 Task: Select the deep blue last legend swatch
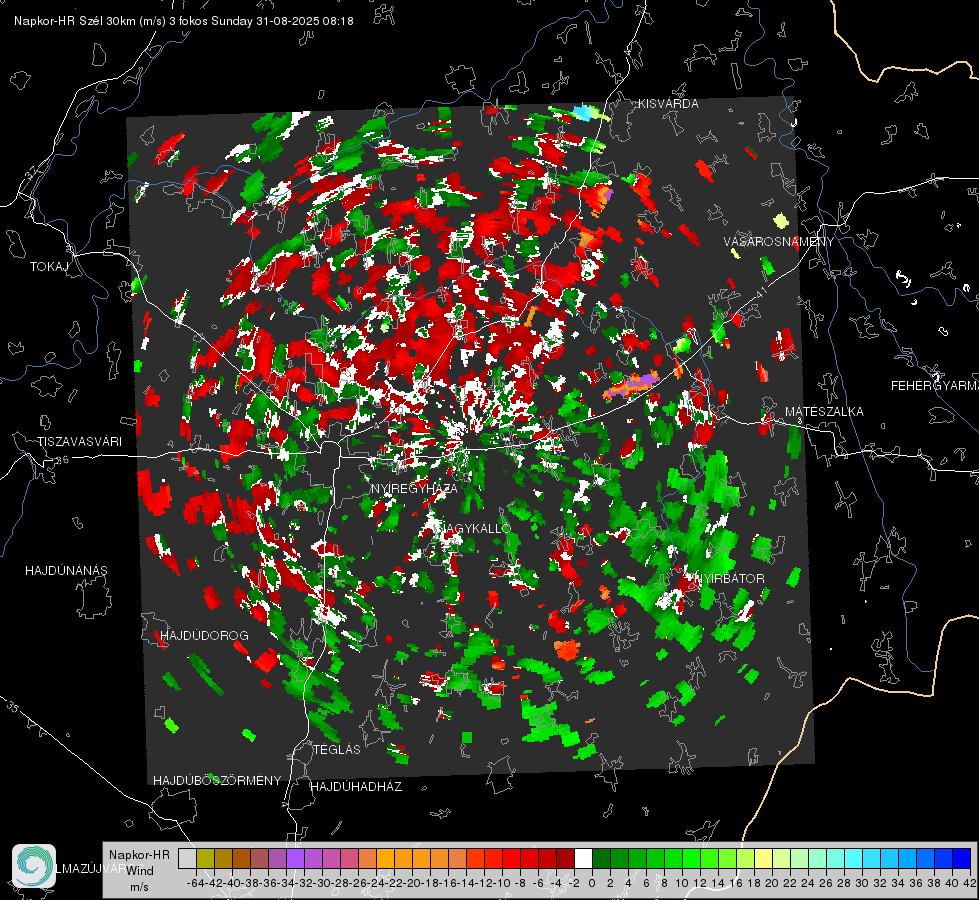pyautogui.click(x=962, y=858)
